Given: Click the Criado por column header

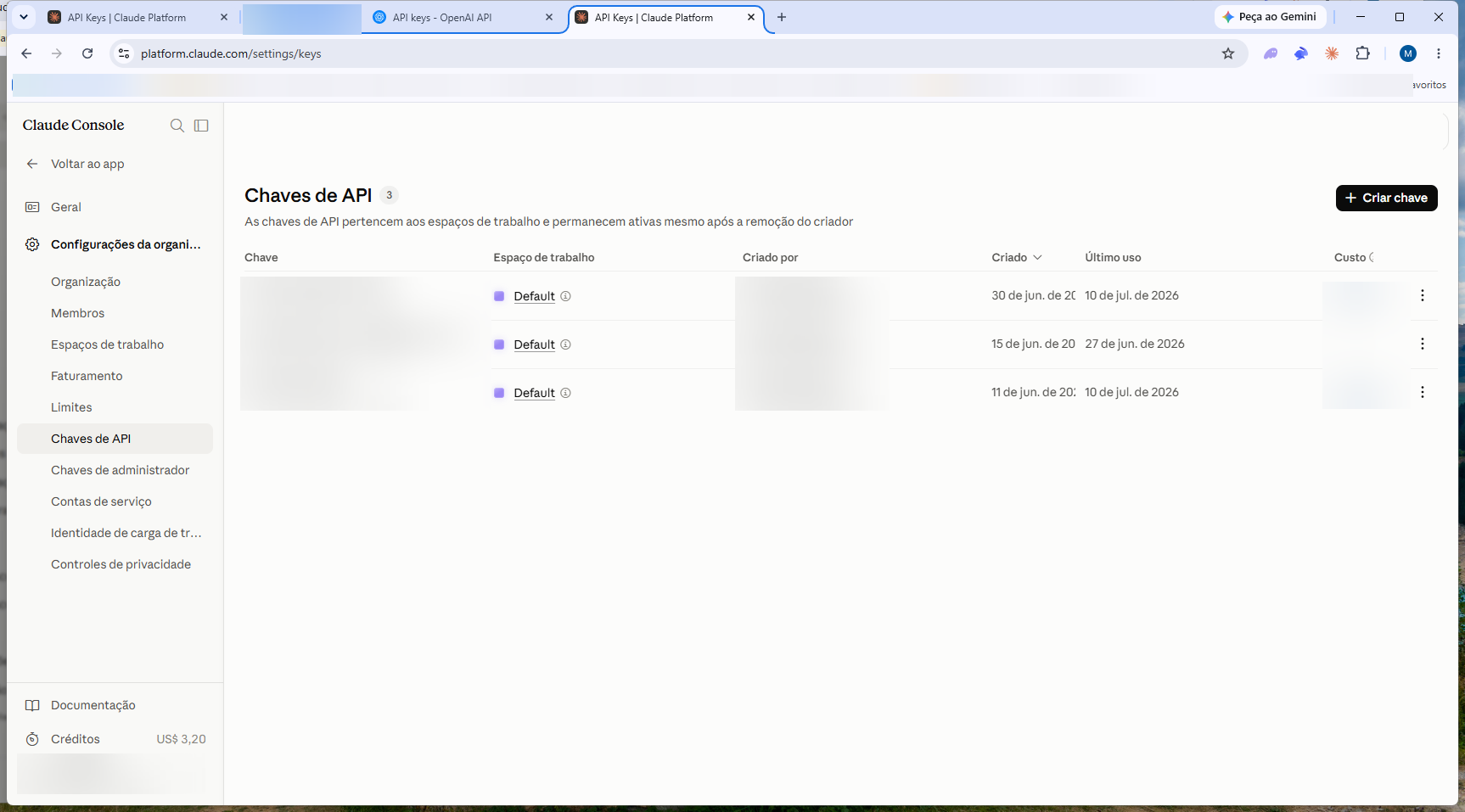Looking at the screenshot, I should [x=770, y=257].
